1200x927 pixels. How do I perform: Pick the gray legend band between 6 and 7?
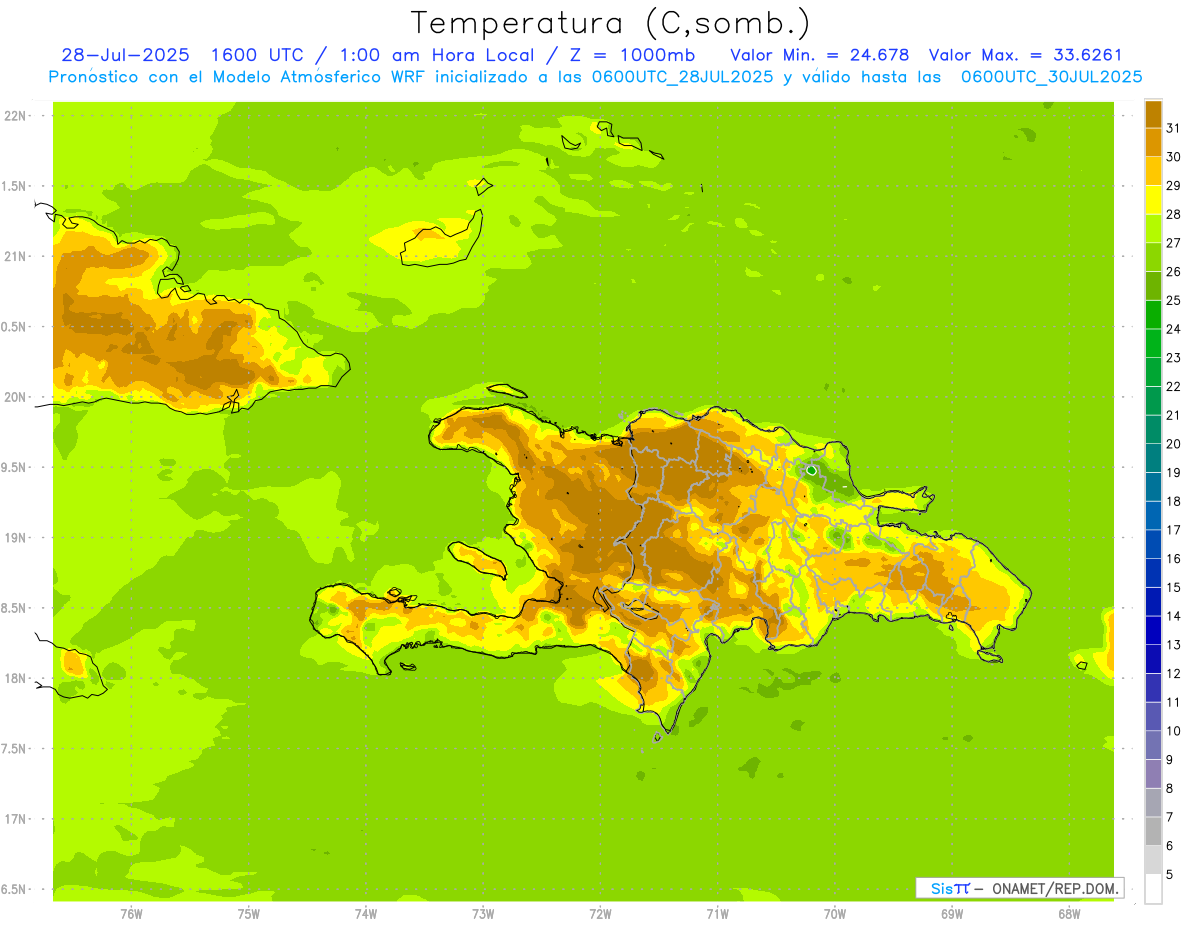click(x=1153, y=831)
